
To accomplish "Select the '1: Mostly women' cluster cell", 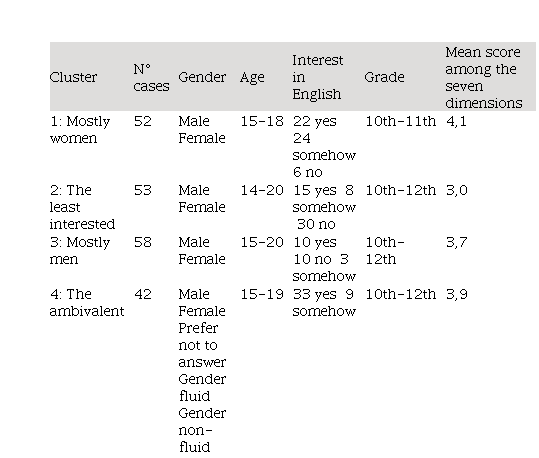I will tap(80, 130).
